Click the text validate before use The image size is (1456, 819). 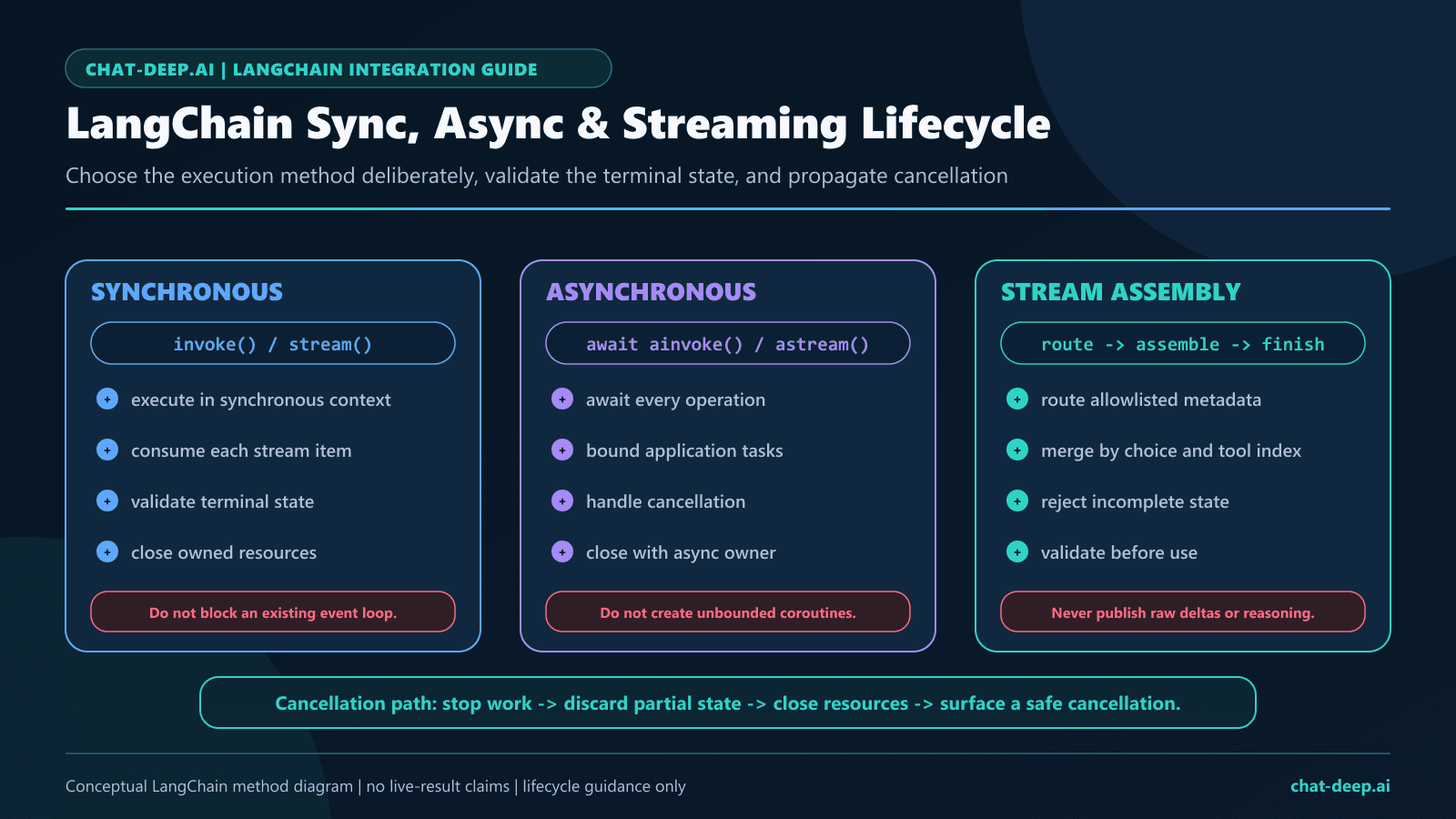pos(1119,552)
